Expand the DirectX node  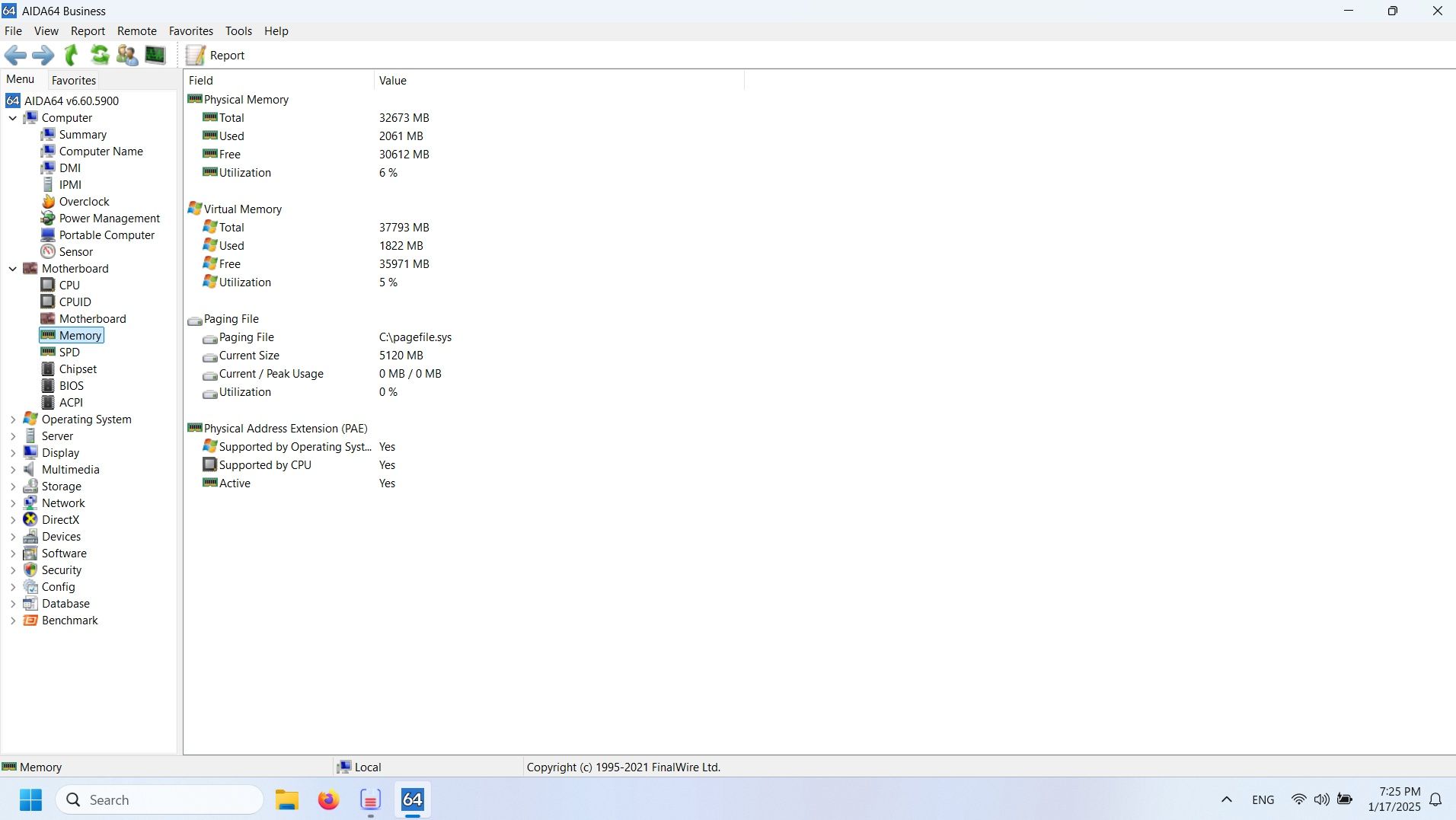pyautogui.click(x=13, y=520)
